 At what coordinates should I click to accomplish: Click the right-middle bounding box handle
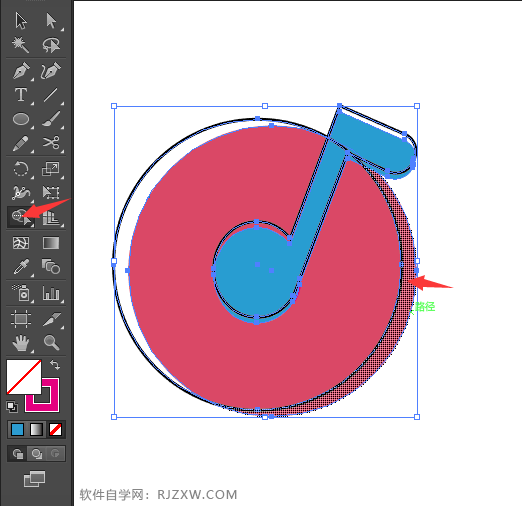(417, 261)
